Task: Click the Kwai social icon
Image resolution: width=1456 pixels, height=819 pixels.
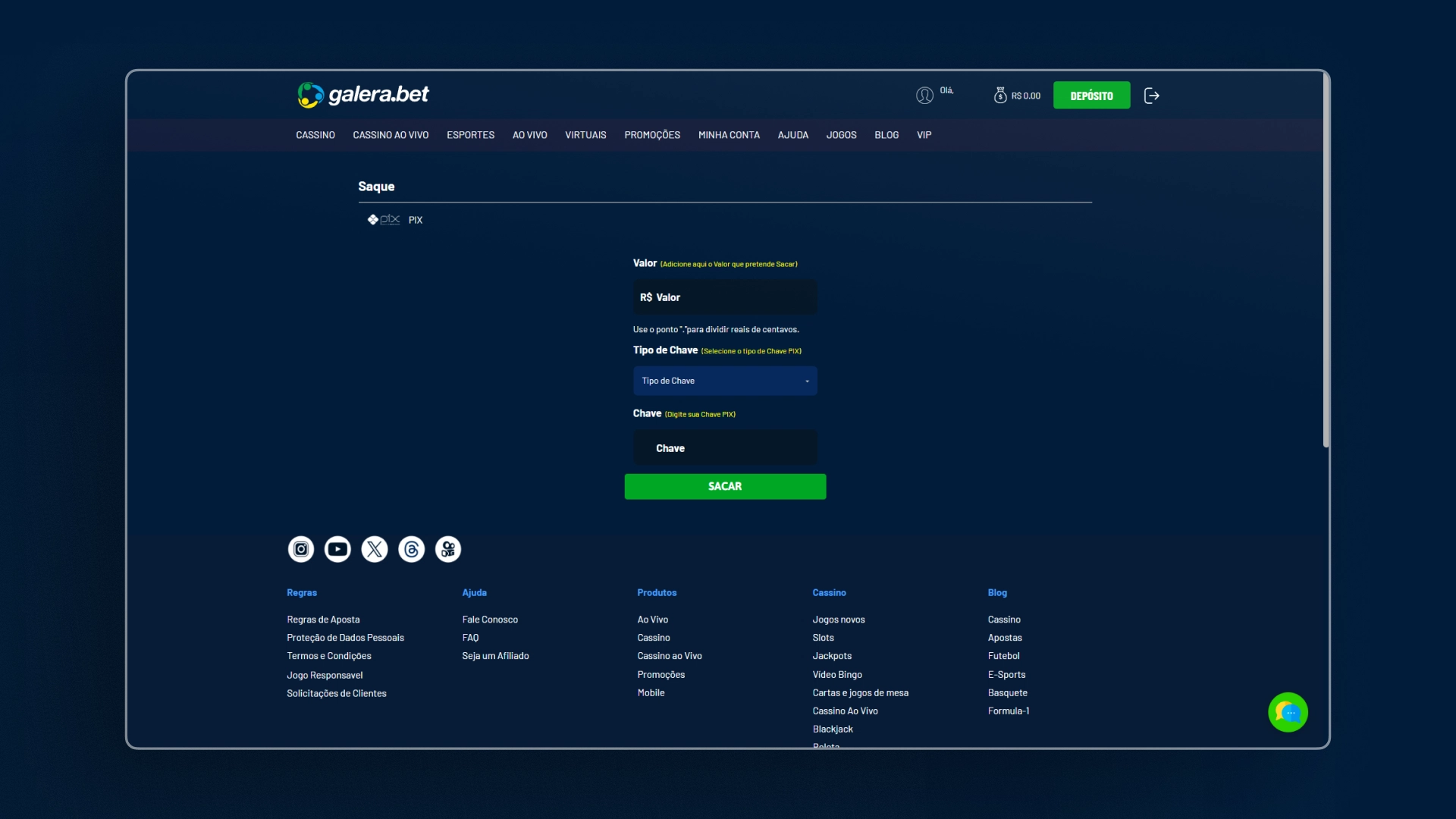Action: (448, 549)
